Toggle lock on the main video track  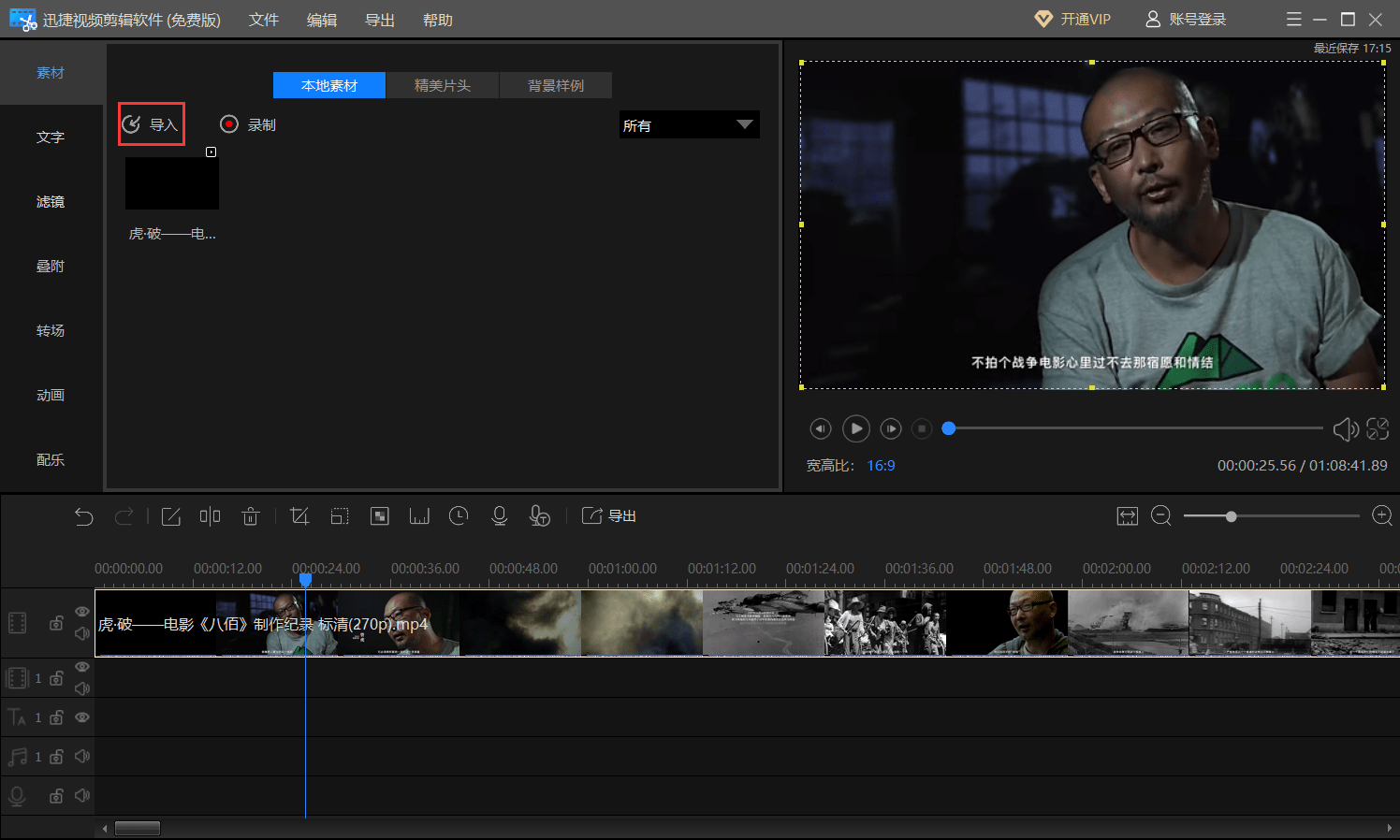pos(56,623)
